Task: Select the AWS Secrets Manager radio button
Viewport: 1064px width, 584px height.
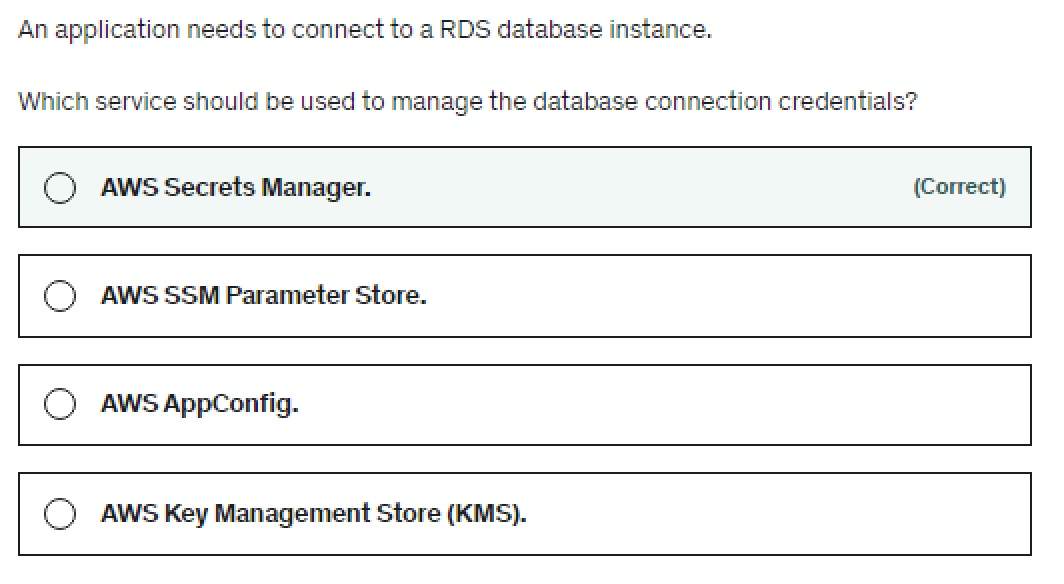Action: 60,187
